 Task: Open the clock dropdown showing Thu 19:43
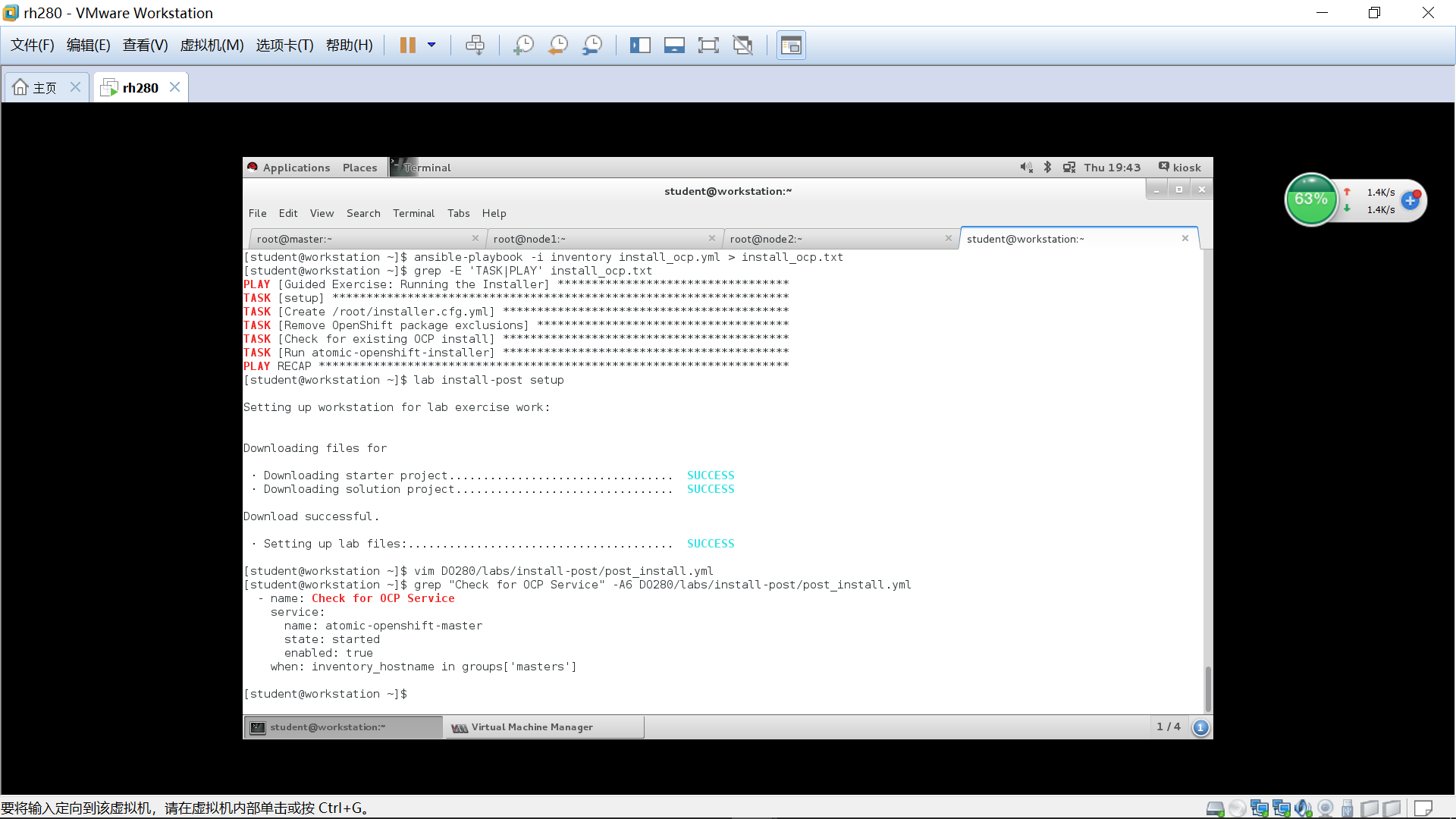pos(1112,167)
